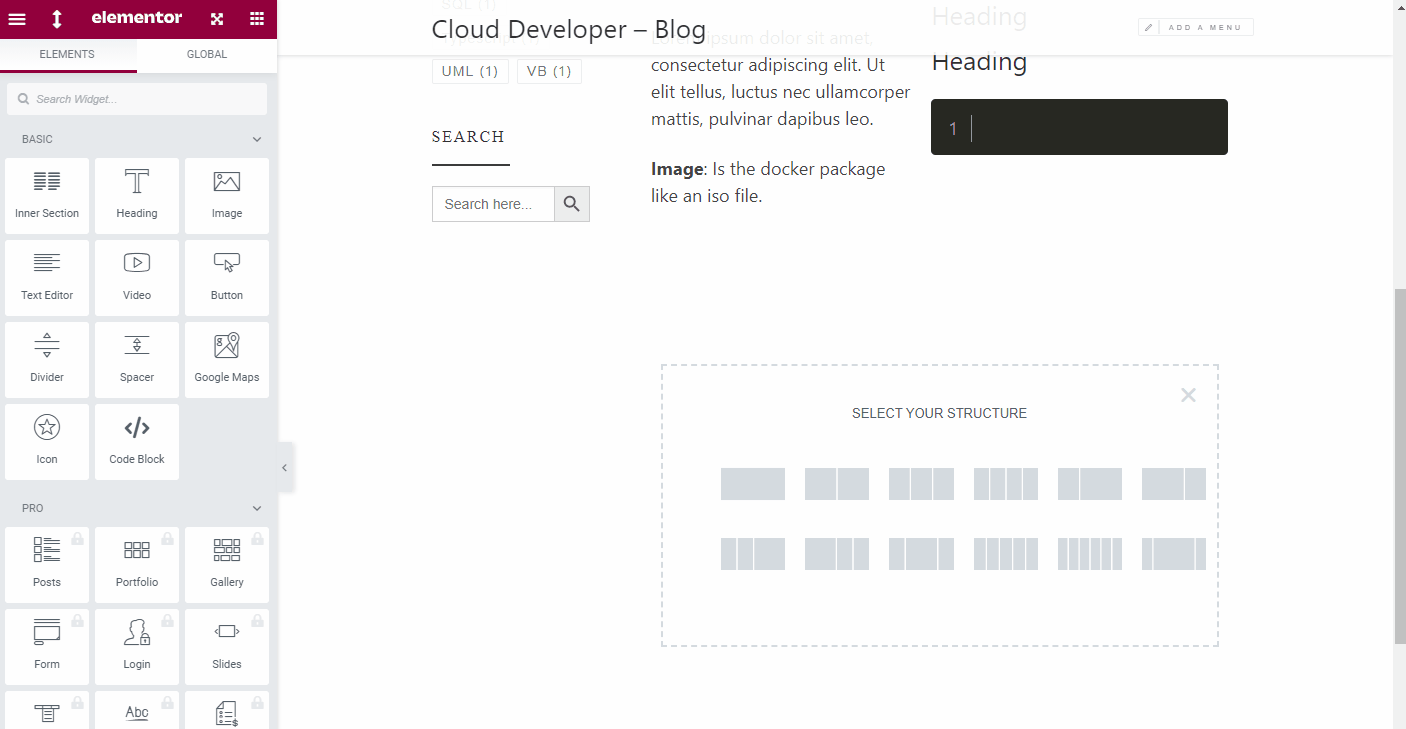Select the Button widget
1406x729 pixels.
click(x=227, y=278)
